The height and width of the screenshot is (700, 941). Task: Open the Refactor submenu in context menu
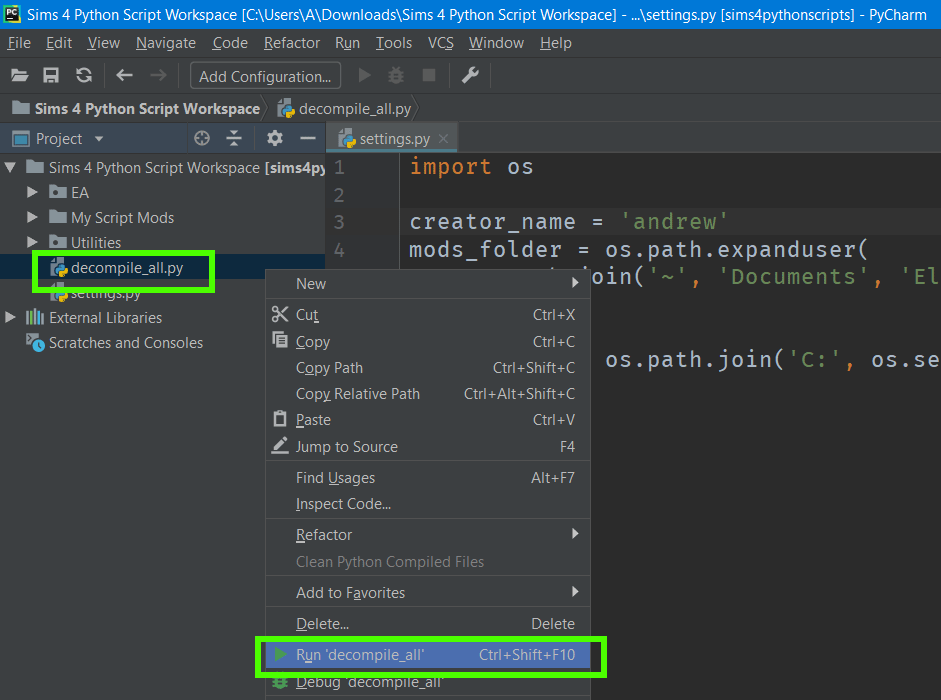pos(428,534)
